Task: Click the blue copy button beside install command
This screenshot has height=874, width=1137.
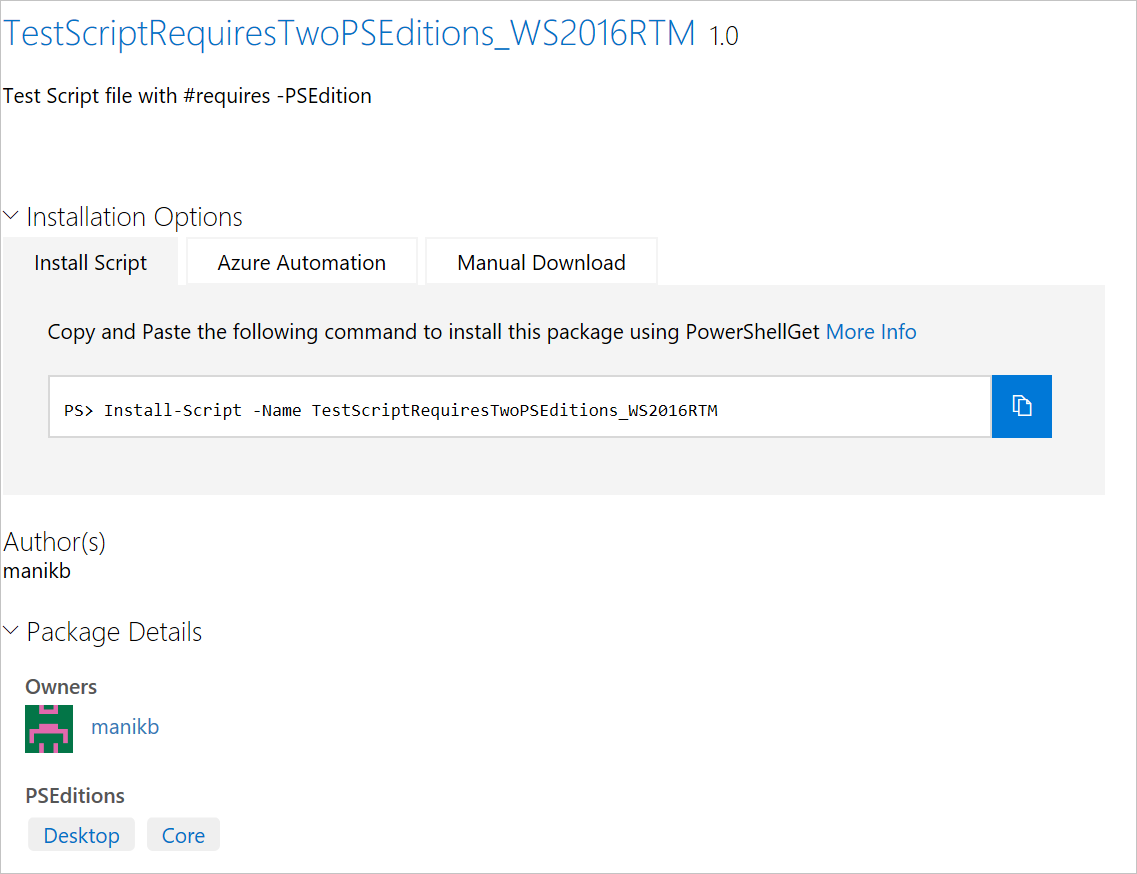Action: coord(1021,406)
